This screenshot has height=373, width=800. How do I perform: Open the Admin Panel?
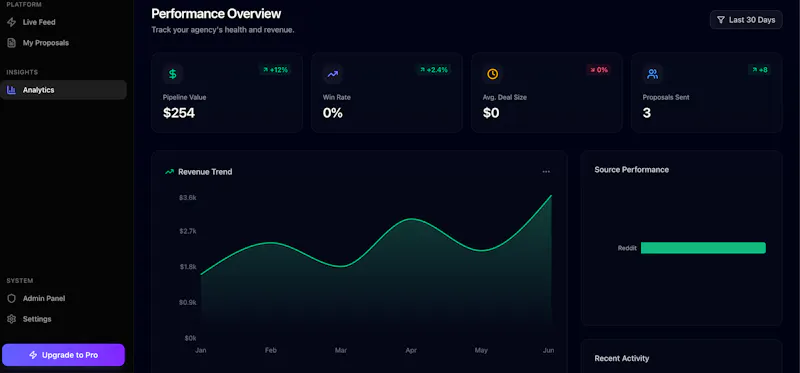tap(63, 299)
